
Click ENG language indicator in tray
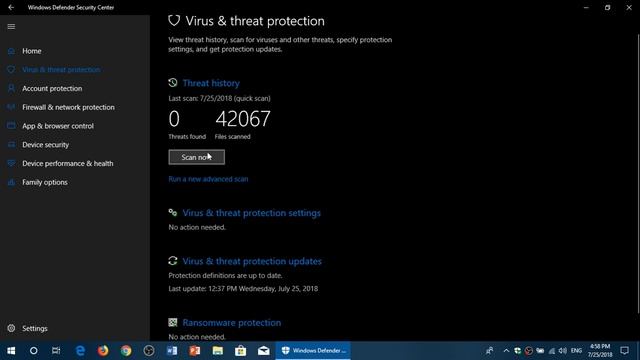click(576, 351)
